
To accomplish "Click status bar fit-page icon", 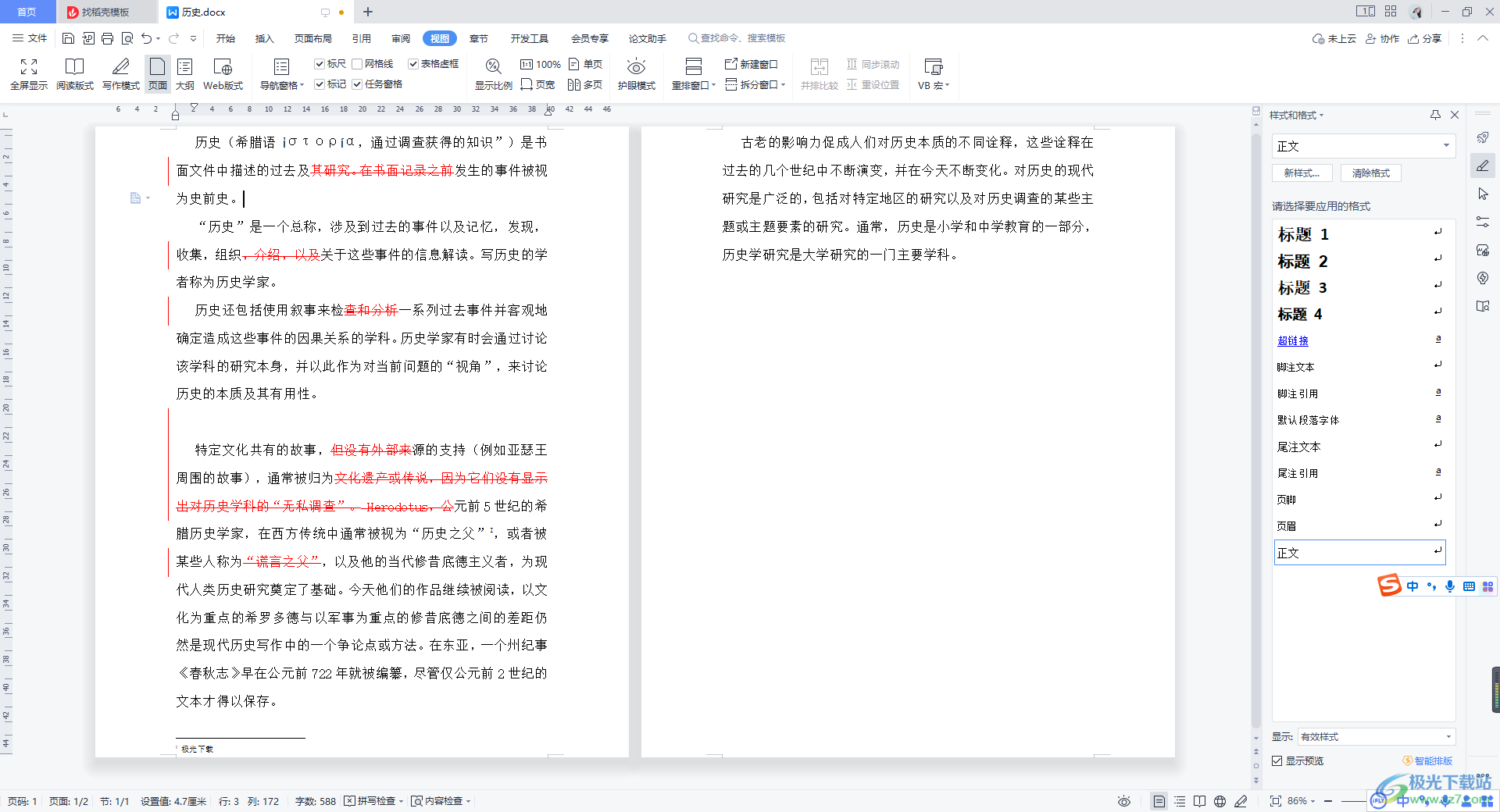I will tap(1275, 801).
